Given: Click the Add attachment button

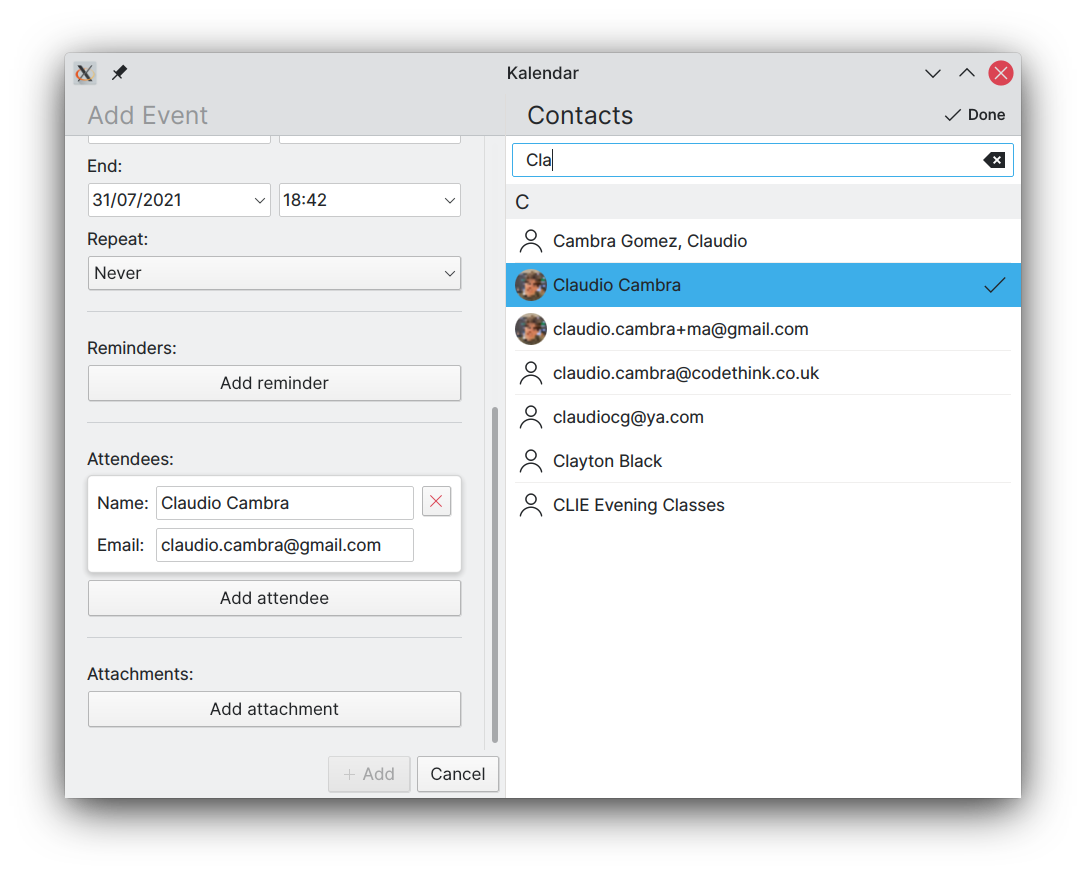Looking at the screenshot, I should (x=274, y=709).
